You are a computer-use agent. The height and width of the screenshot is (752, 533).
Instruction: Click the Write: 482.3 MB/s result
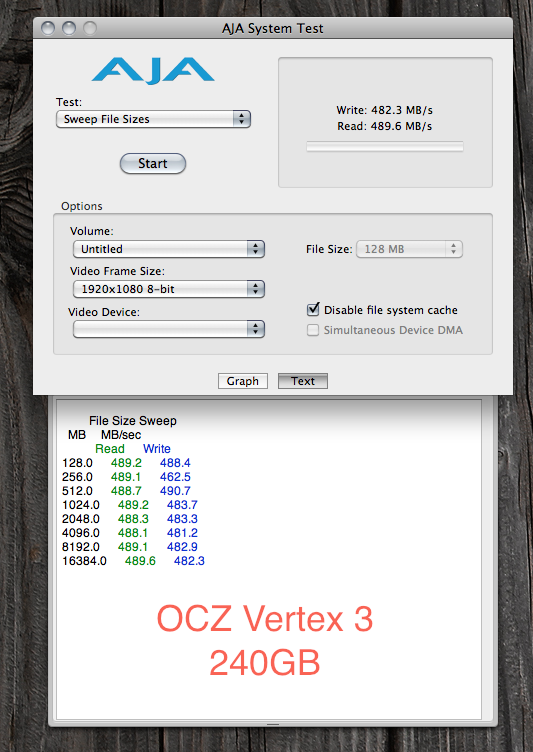tap(384, 110)
